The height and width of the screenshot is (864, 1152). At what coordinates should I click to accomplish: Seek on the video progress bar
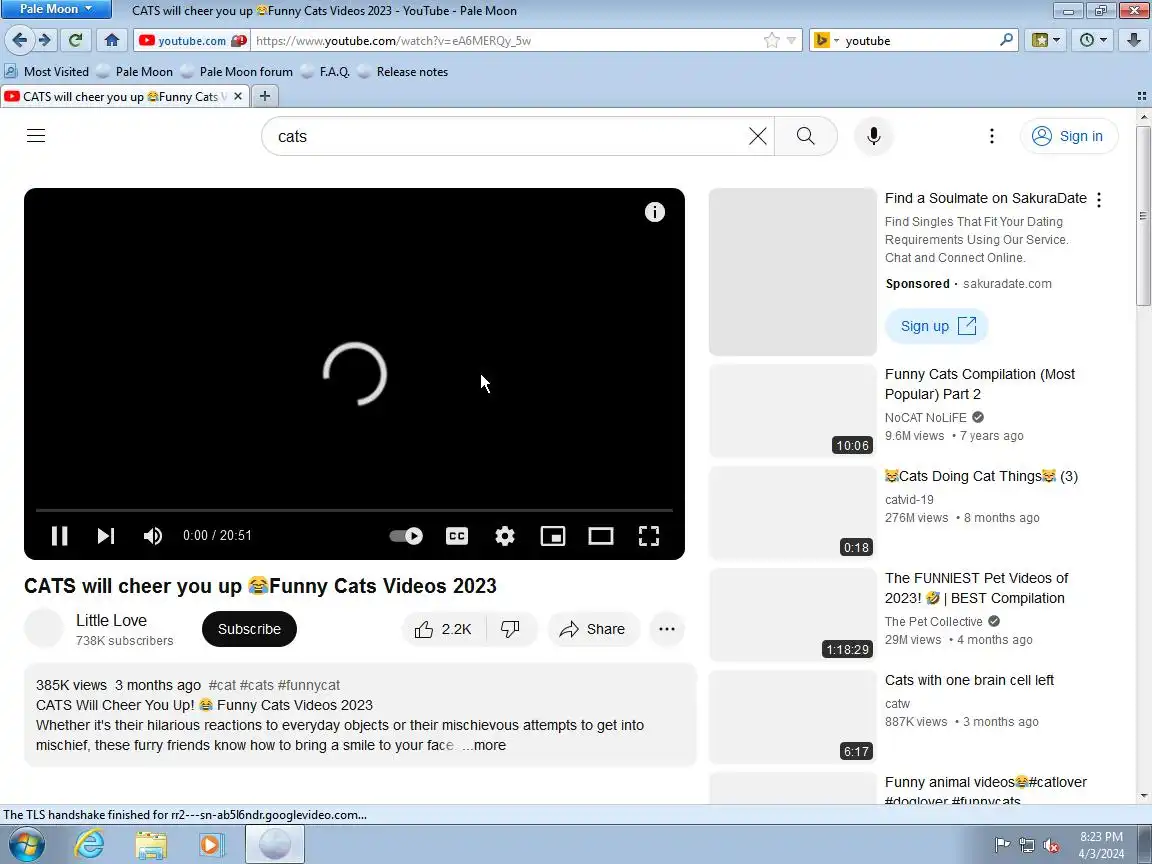pos(354,510)
